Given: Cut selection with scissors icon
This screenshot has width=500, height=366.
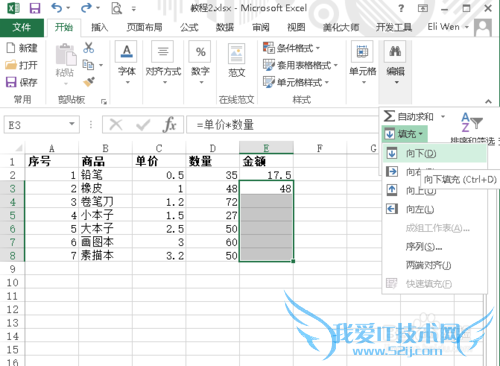Looking at the screenshot, I should tap(89, 47).
